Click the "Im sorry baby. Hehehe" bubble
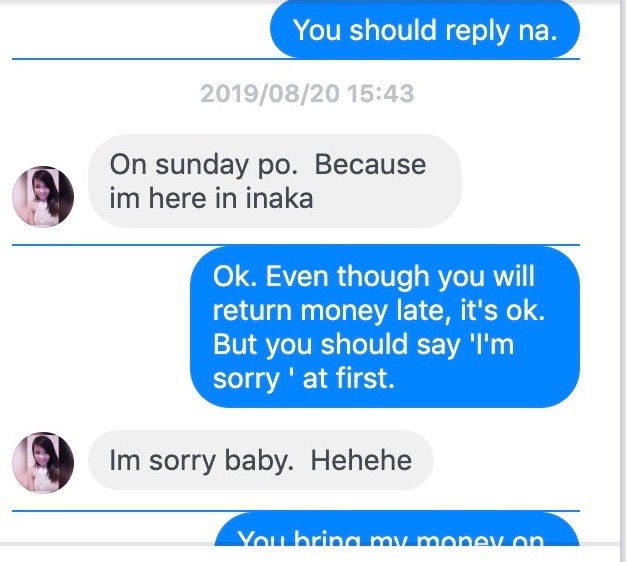The width and height of the screenshot is (626, 562). (x=260, y=460)
